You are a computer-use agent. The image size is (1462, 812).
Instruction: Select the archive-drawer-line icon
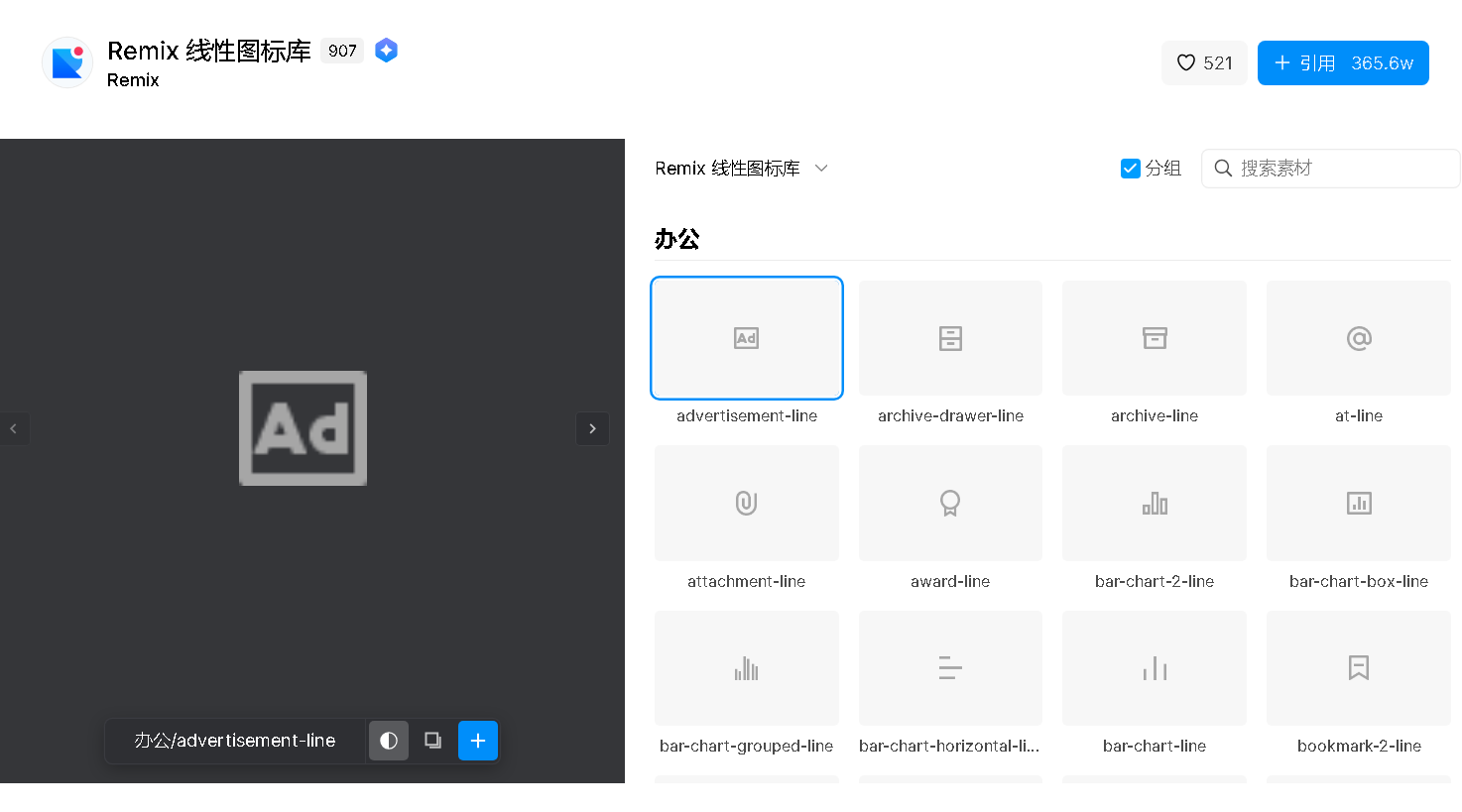coord(950,338)
